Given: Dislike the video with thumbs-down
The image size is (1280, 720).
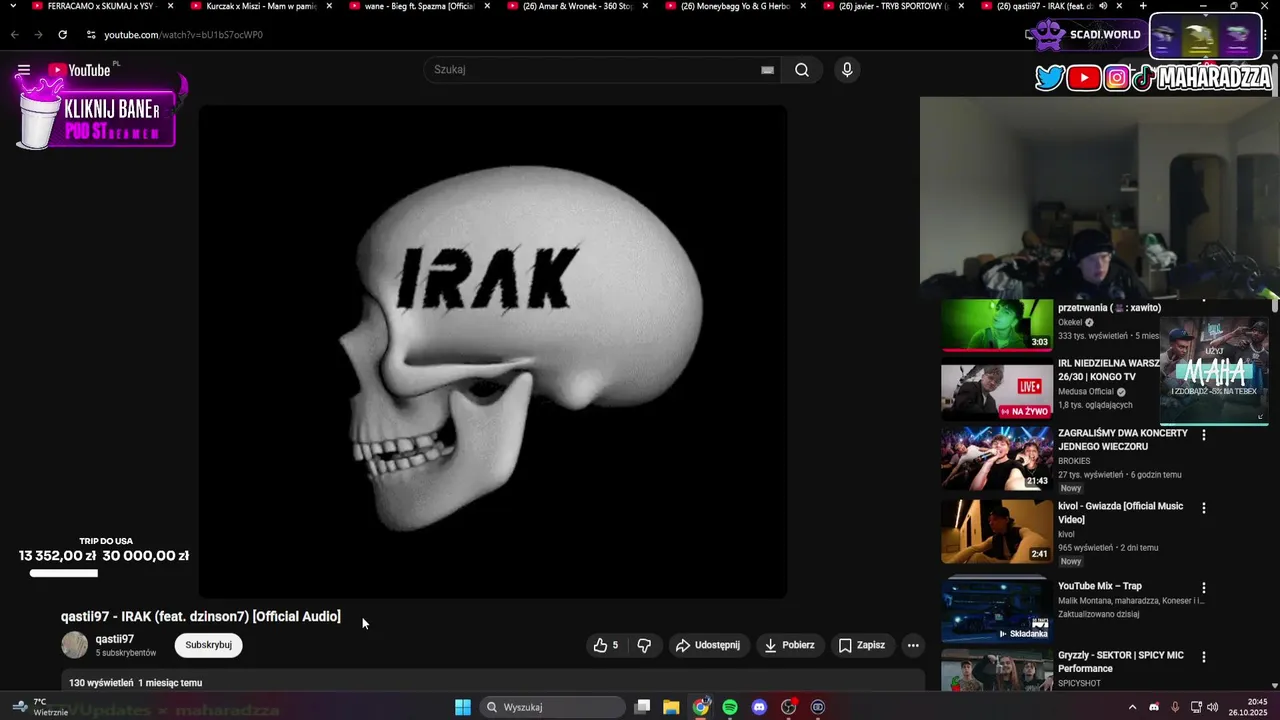Looking at the screenshot, I should pyautogui.click(x=644, y=645).
